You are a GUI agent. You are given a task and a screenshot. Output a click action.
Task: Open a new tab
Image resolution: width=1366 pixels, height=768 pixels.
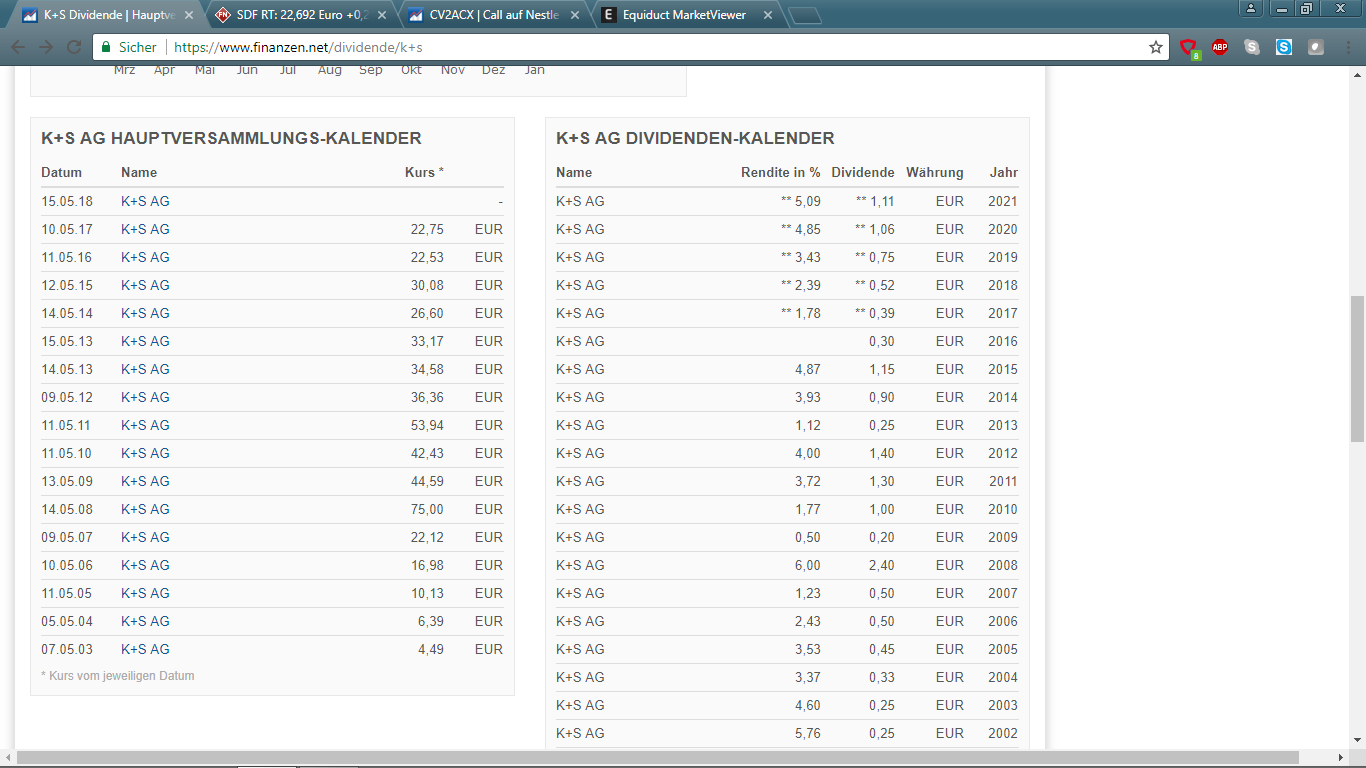tap(805, 16)
